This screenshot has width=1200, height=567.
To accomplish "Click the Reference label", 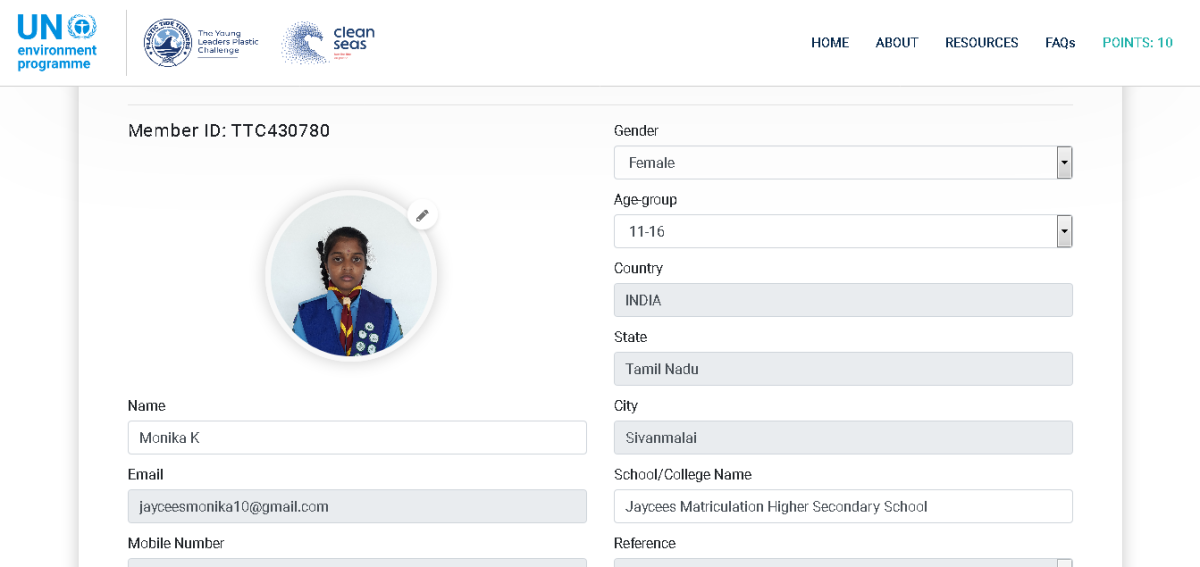I will click(645, 543).
